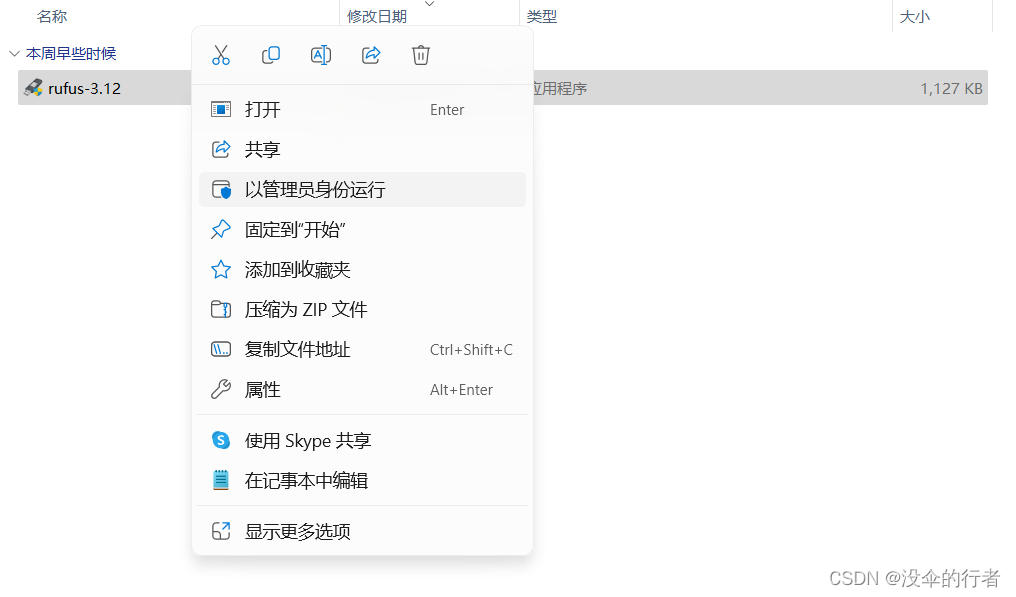This screenshot has width=1016, height=597.
Task: Select 压缩为 ZIP 文件 option
Action: coord(362,310)
